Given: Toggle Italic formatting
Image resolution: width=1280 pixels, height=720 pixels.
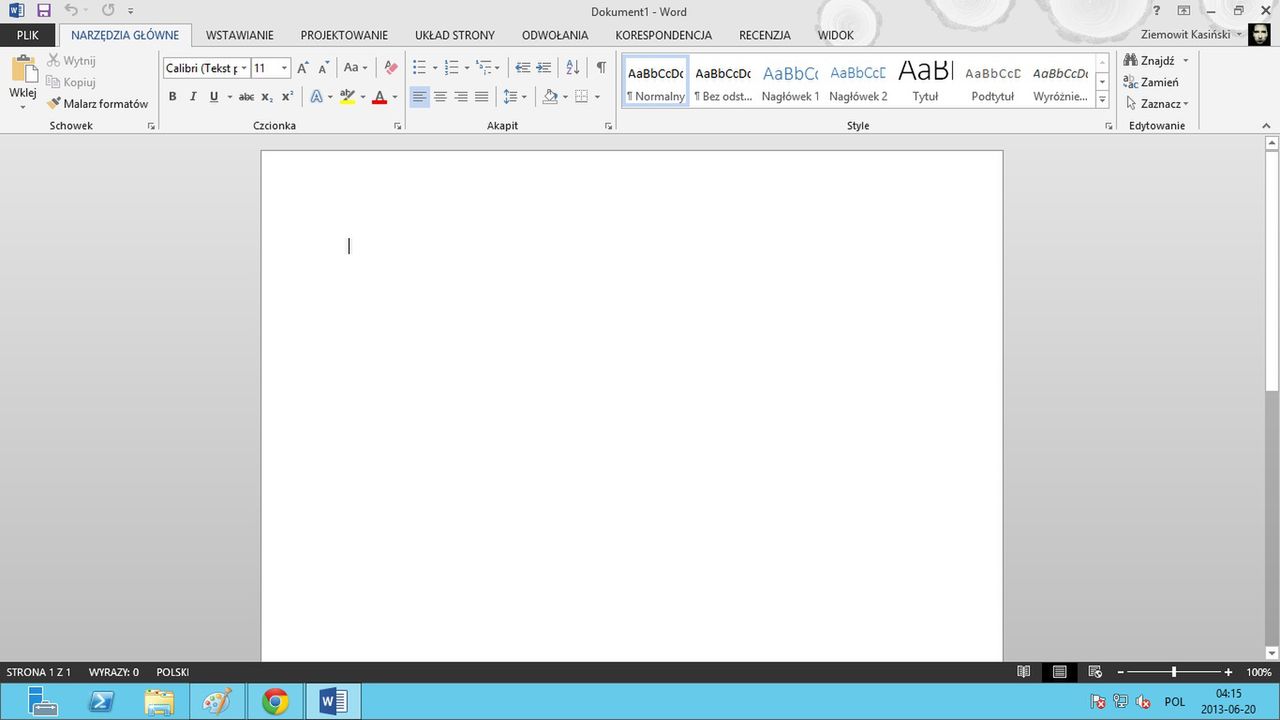Looking at the screenshot, I should pyautogui.click(x=193, y=97).
